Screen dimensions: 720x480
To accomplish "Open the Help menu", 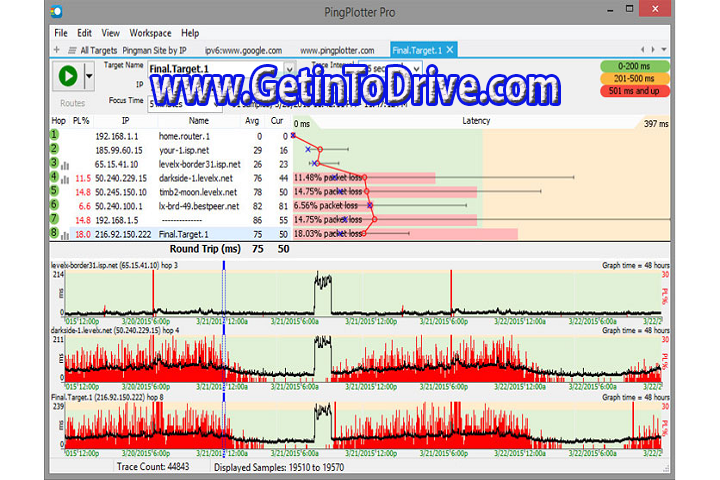I will coord(190,33).
